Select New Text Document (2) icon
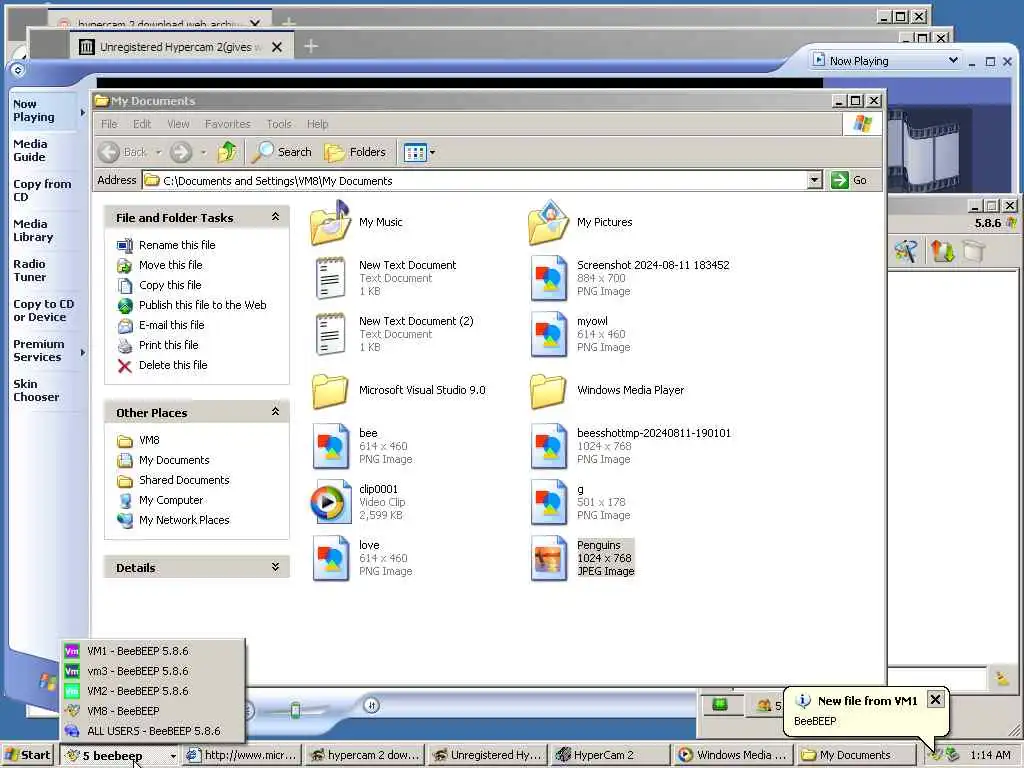1024x768 pixels. (330, 334)
